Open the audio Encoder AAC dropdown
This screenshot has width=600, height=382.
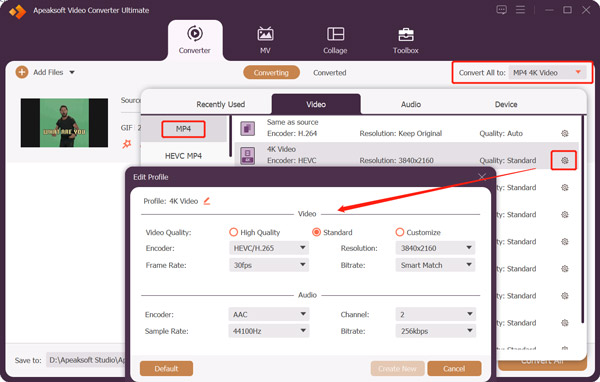269,314
